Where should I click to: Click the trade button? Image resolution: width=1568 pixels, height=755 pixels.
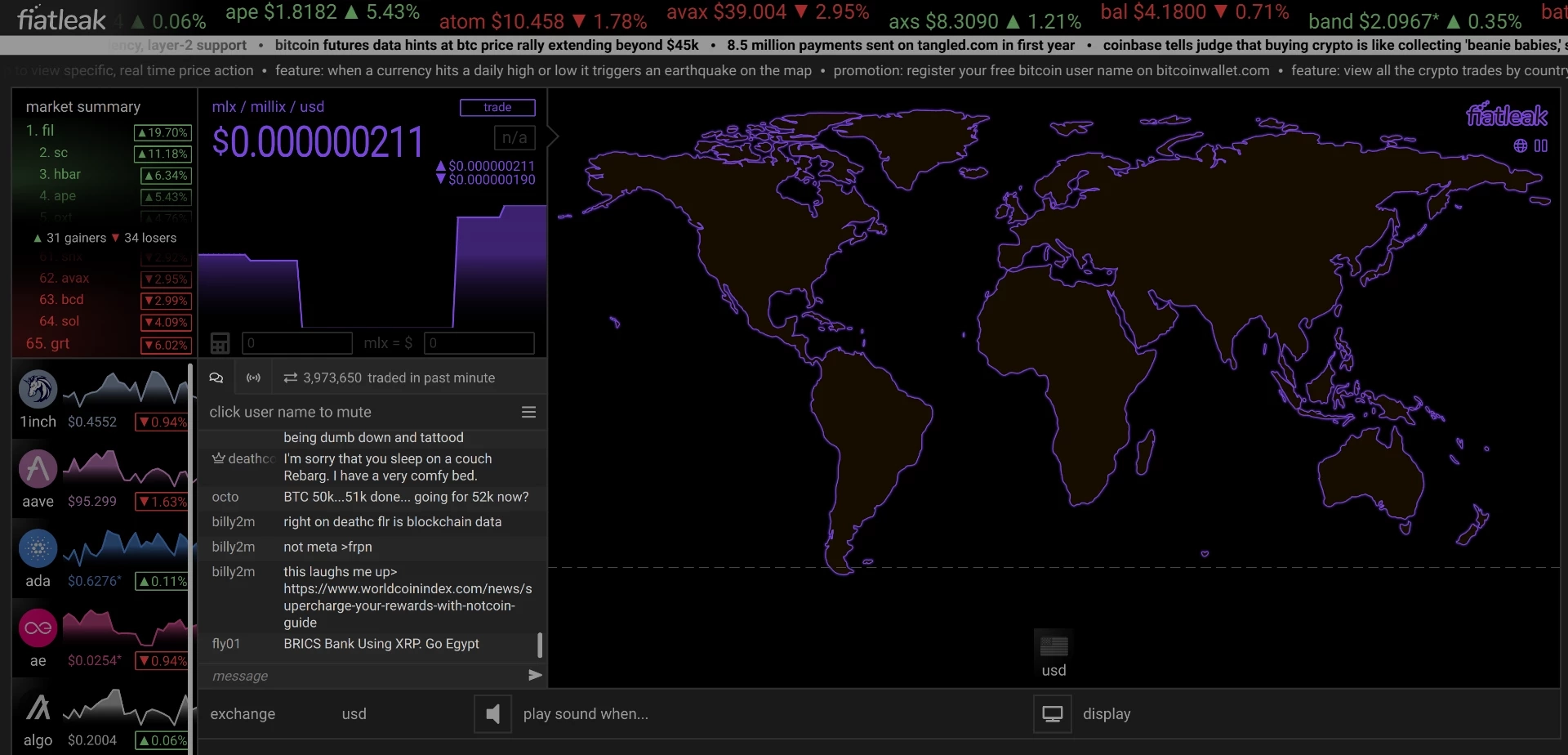[x=497, y=107]
